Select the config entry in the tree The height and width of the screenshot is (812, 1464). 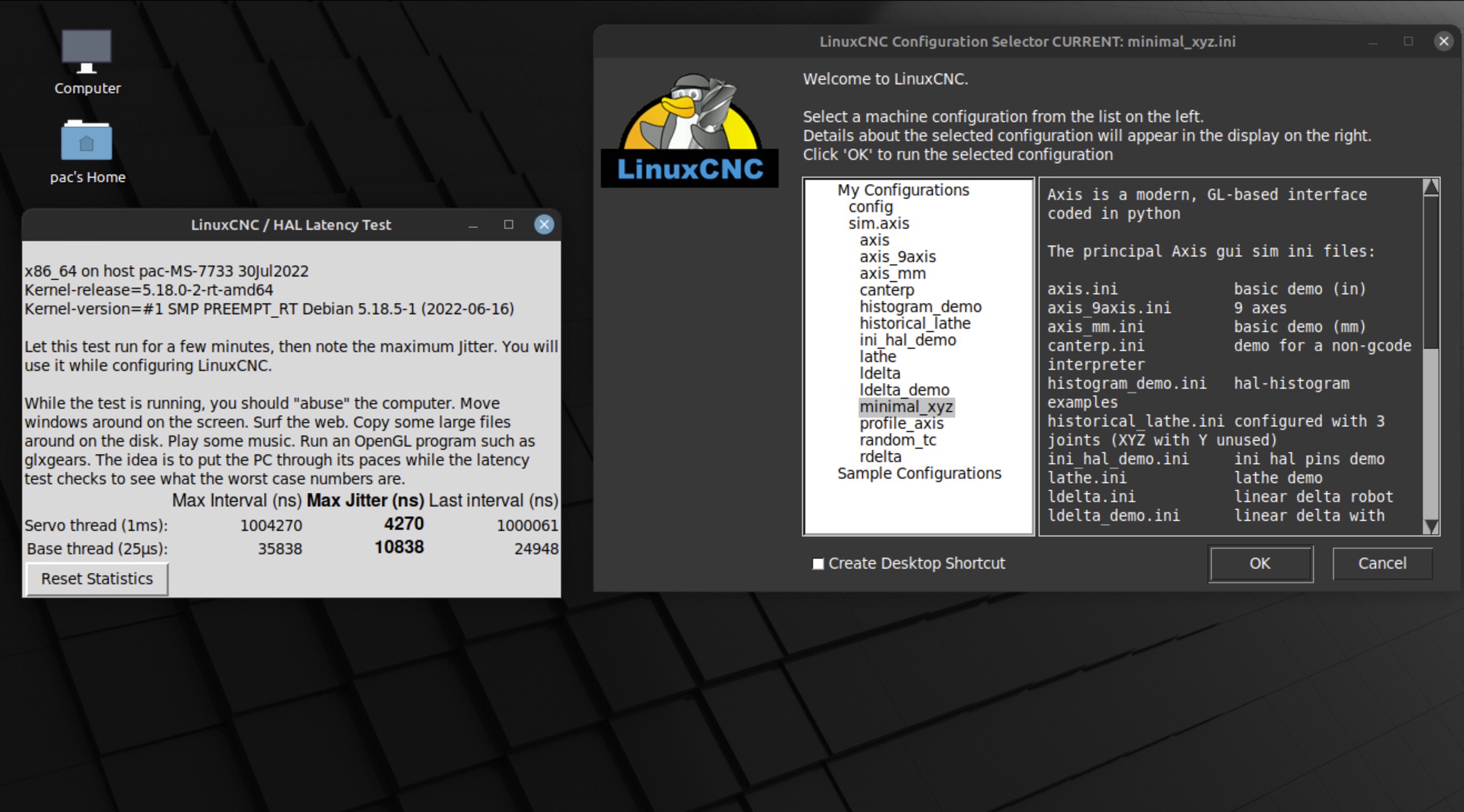tap(871, 207)
